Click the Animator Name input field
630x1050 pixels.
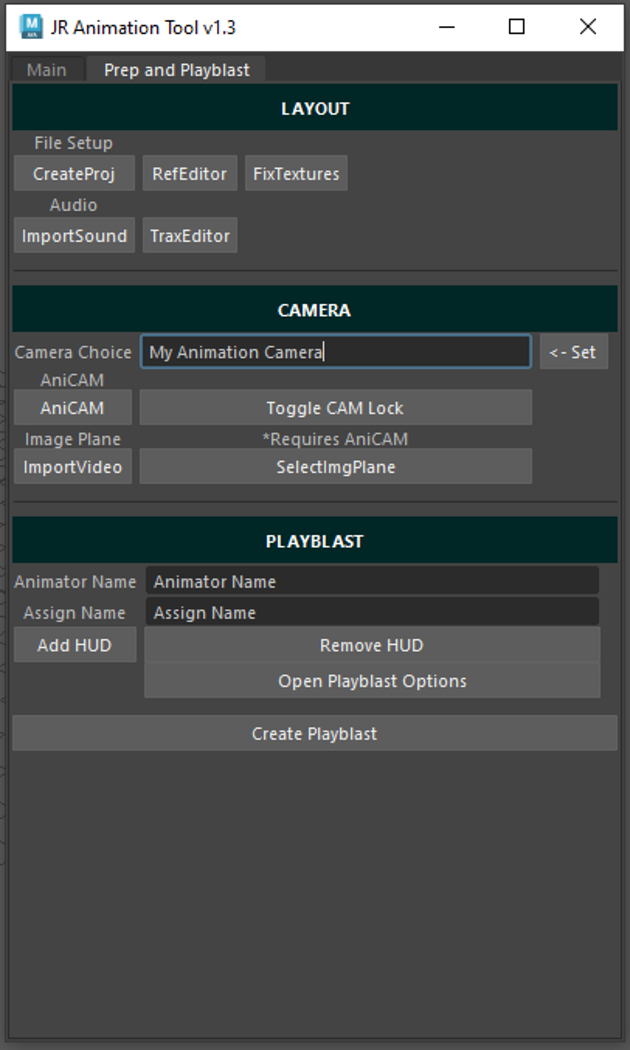(x=372, y=581)
